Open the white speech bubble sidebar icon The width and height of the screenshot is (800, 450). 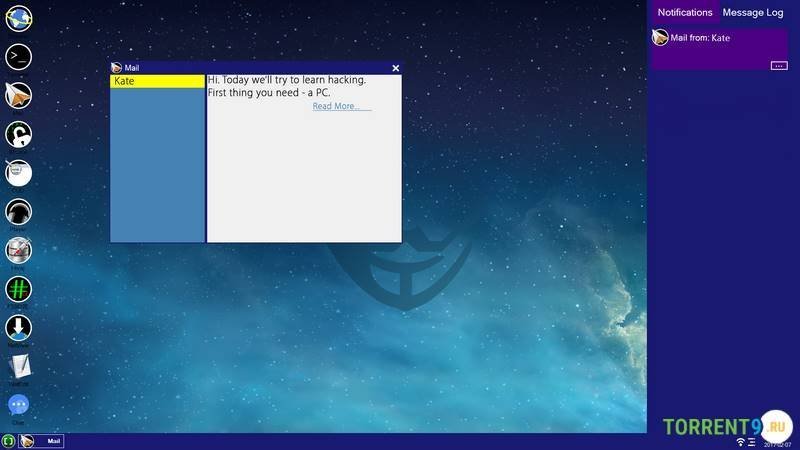point(19,173)
